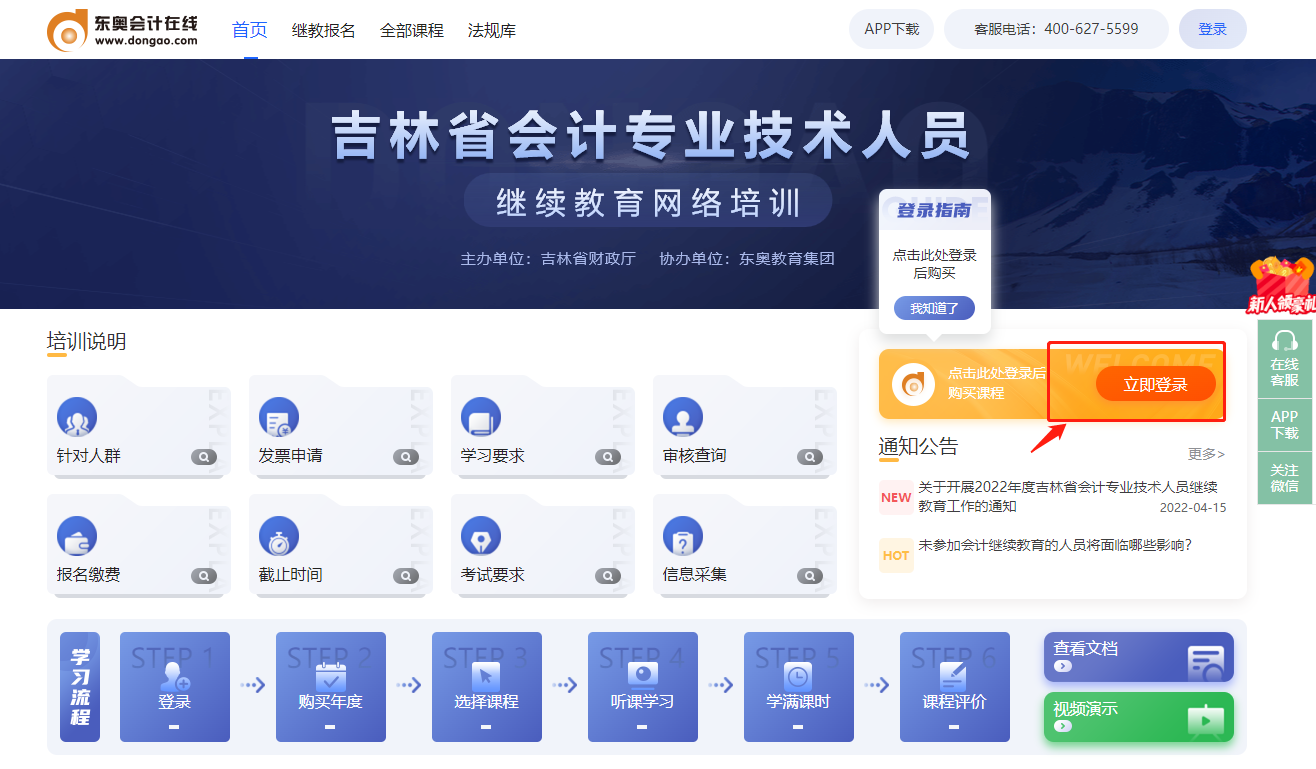This screenshot has height=769, width=1316.
Task: Dismiss the login guide with 我知道了
Action: pos(934,307)
